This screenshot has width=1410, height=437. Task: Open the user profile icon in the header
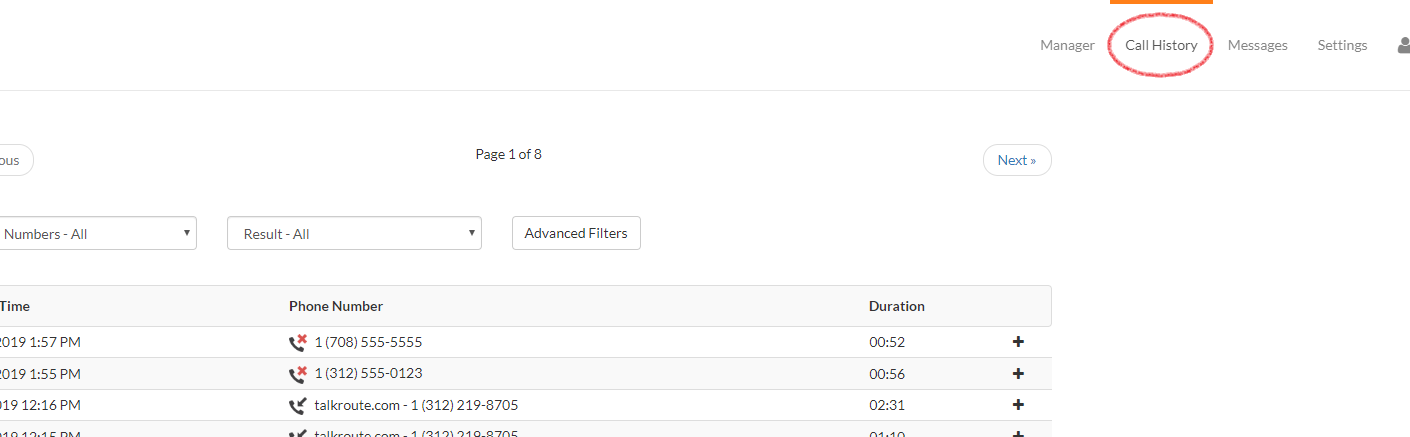[x=1403, y=45]
